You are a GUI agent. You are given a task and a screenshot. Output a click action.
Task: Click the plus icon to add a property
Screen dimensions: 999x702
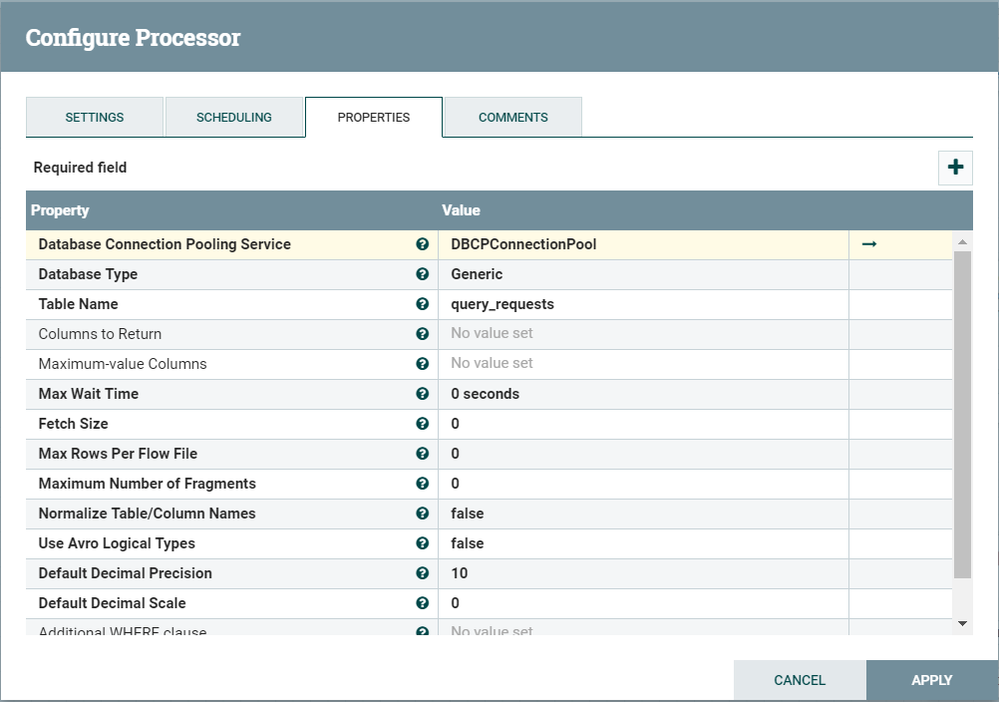pyautogui.click(x=955, y=167)
